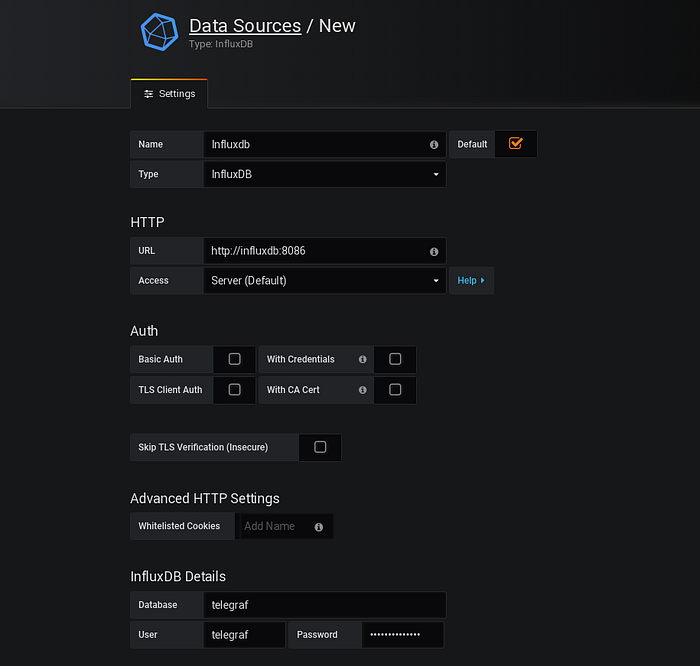Click the 'Advanced HTTP Settings' heading

pos(205,498)
